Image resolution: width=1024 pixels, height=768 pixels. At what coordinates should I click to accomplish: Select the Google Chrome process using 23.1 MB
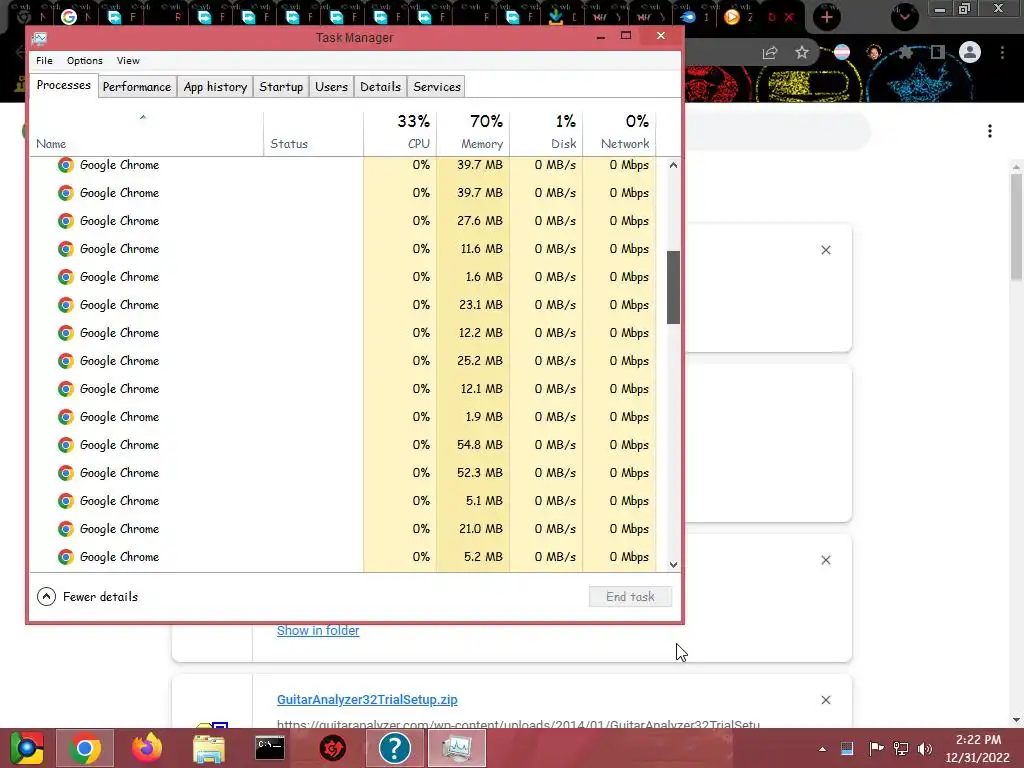click(x=343, y=305)
